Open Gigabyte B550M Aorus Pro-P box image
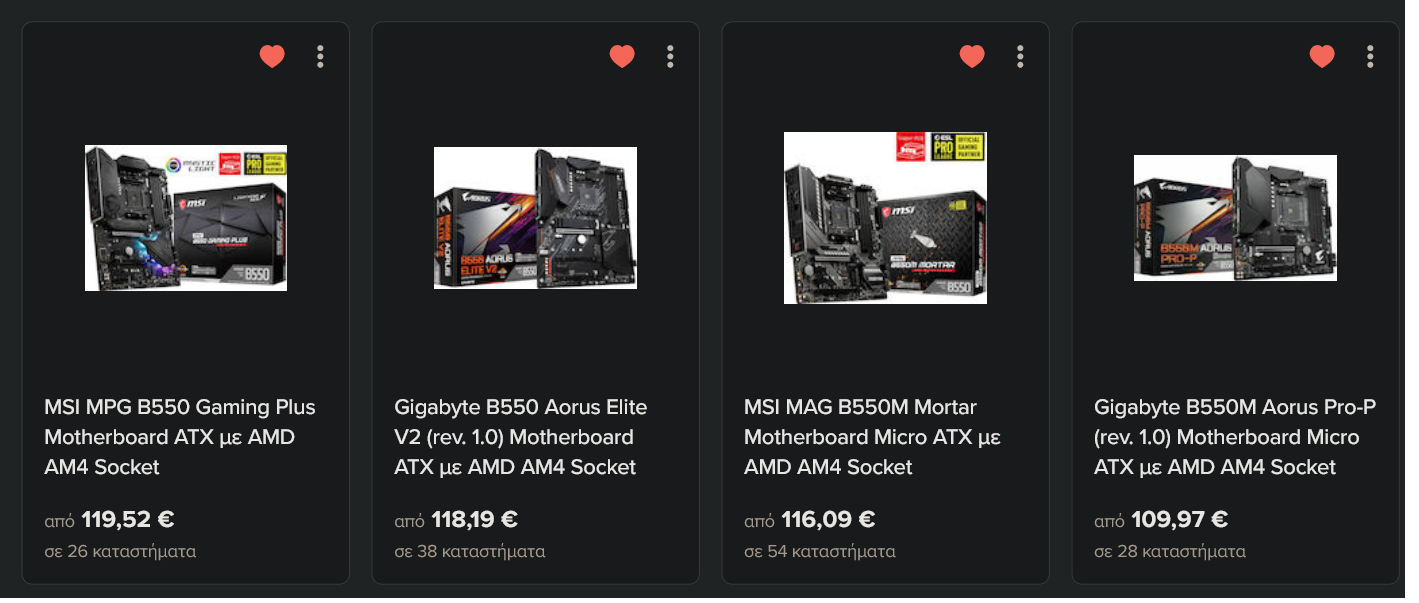The image size is (1419, 603). click(1235, 218)
